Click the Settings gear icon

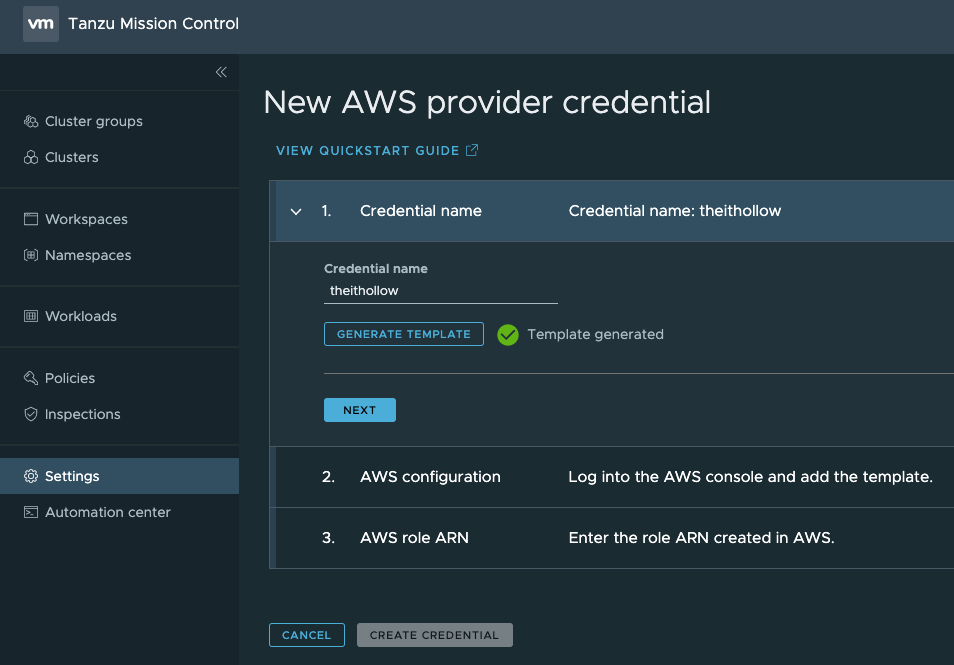[31, 476]
